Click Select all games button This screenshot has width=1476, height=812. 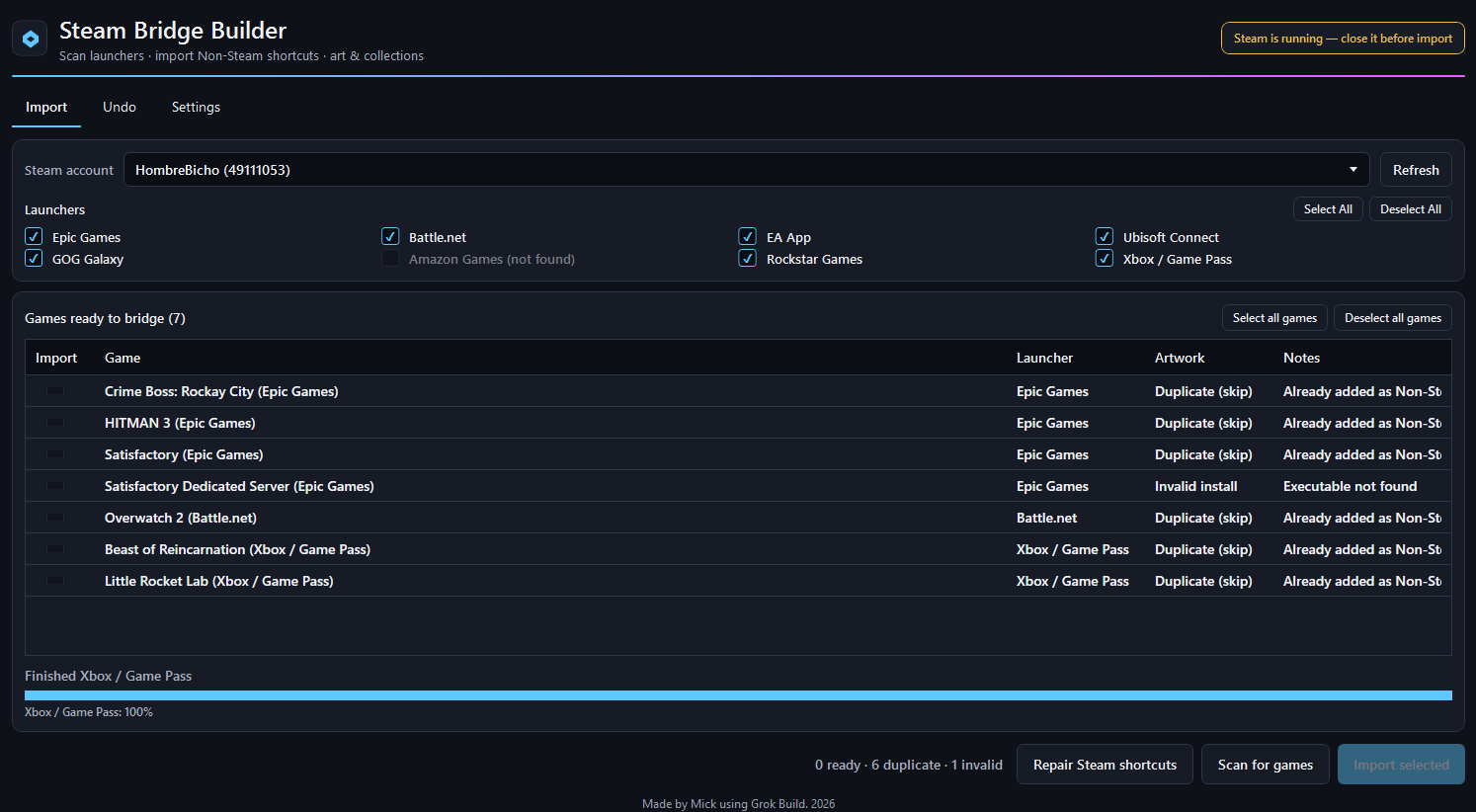[x=1274, y=317]
